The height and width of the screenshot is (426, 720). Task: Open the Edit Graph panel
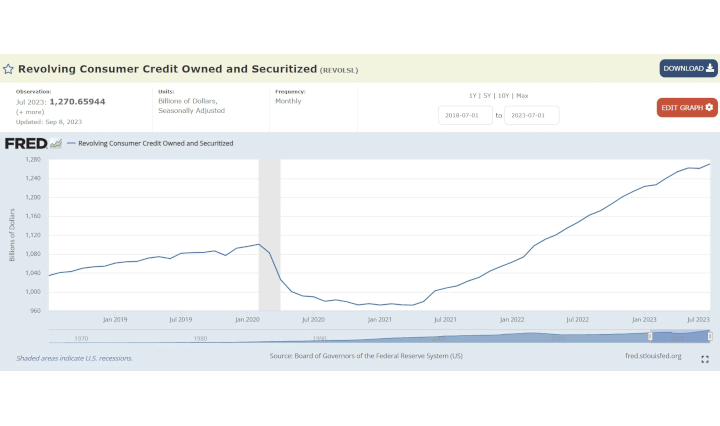[x=687, y=107]
